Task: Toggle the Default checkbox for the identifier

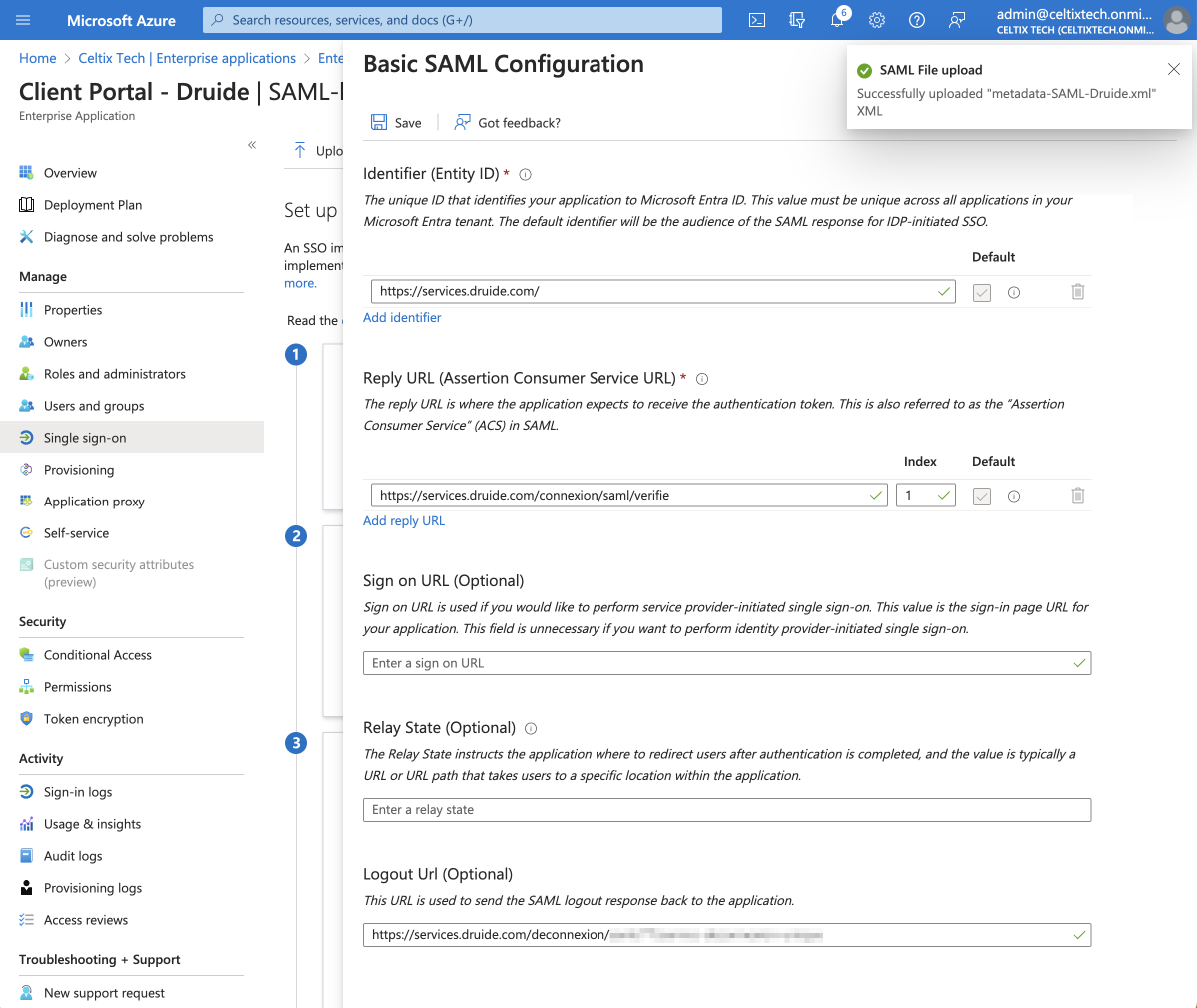Action: (x=982, y=292)
